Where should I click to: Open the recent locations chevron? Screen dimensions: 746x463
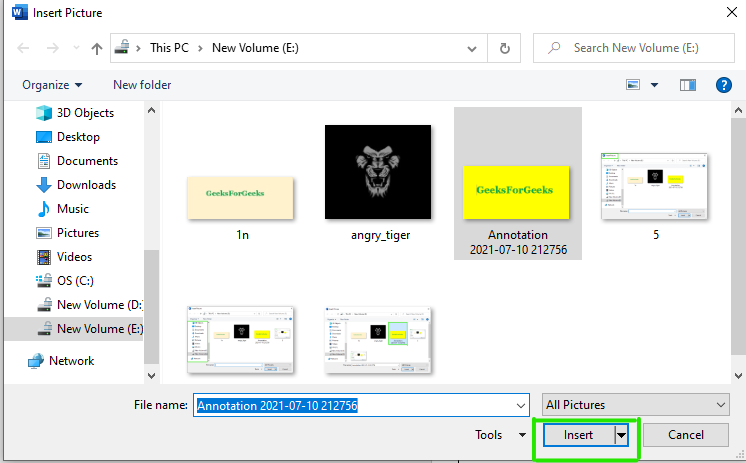click(x=76, y=48)
